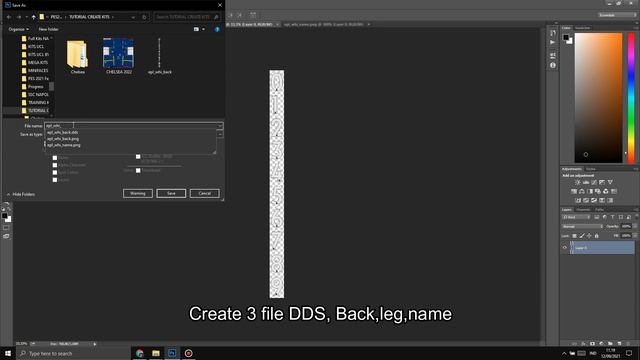Toggle the Thumbnail checkbox
The image size is (640, 360).
[138, 171]
